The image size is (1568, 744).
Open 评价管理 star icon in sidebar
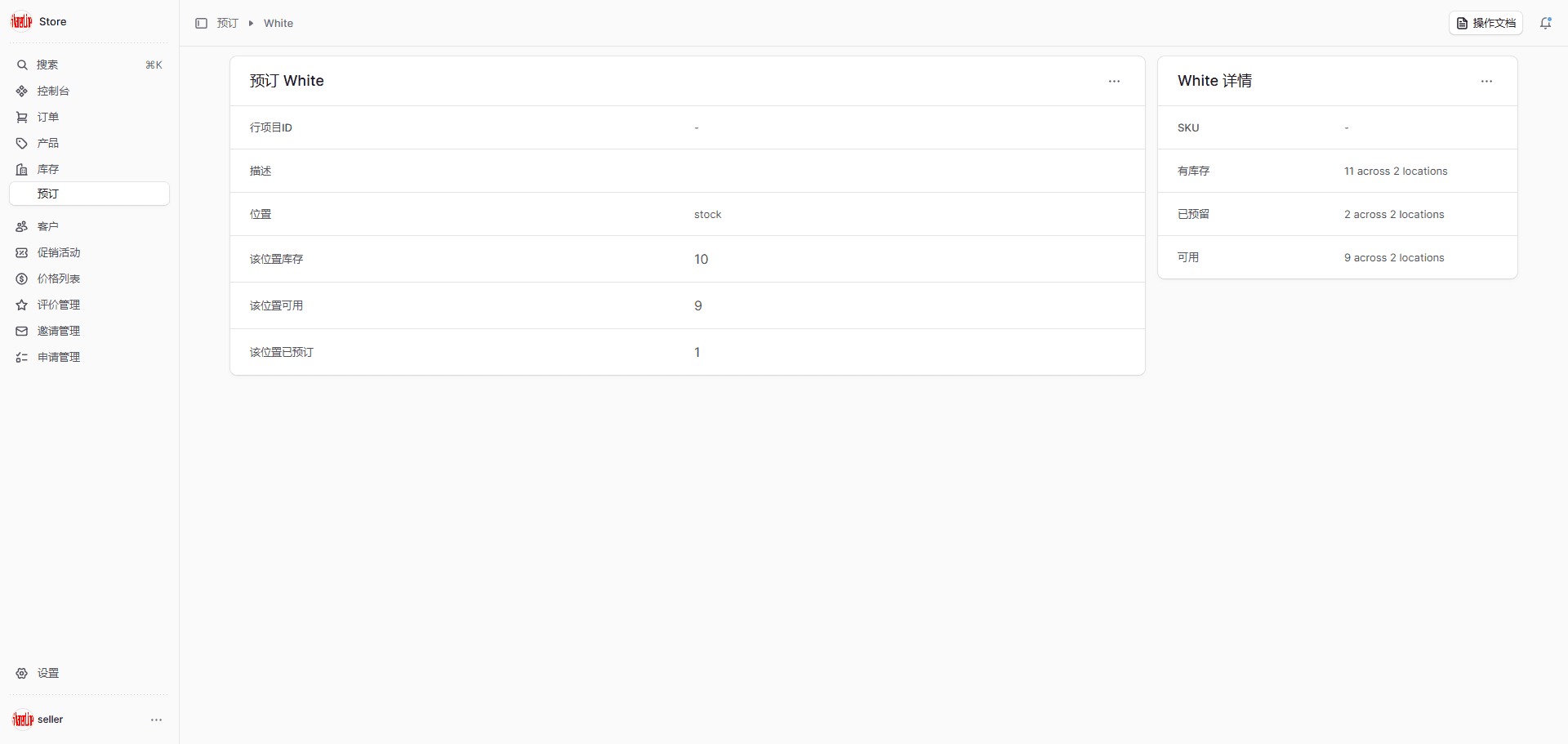22,305
